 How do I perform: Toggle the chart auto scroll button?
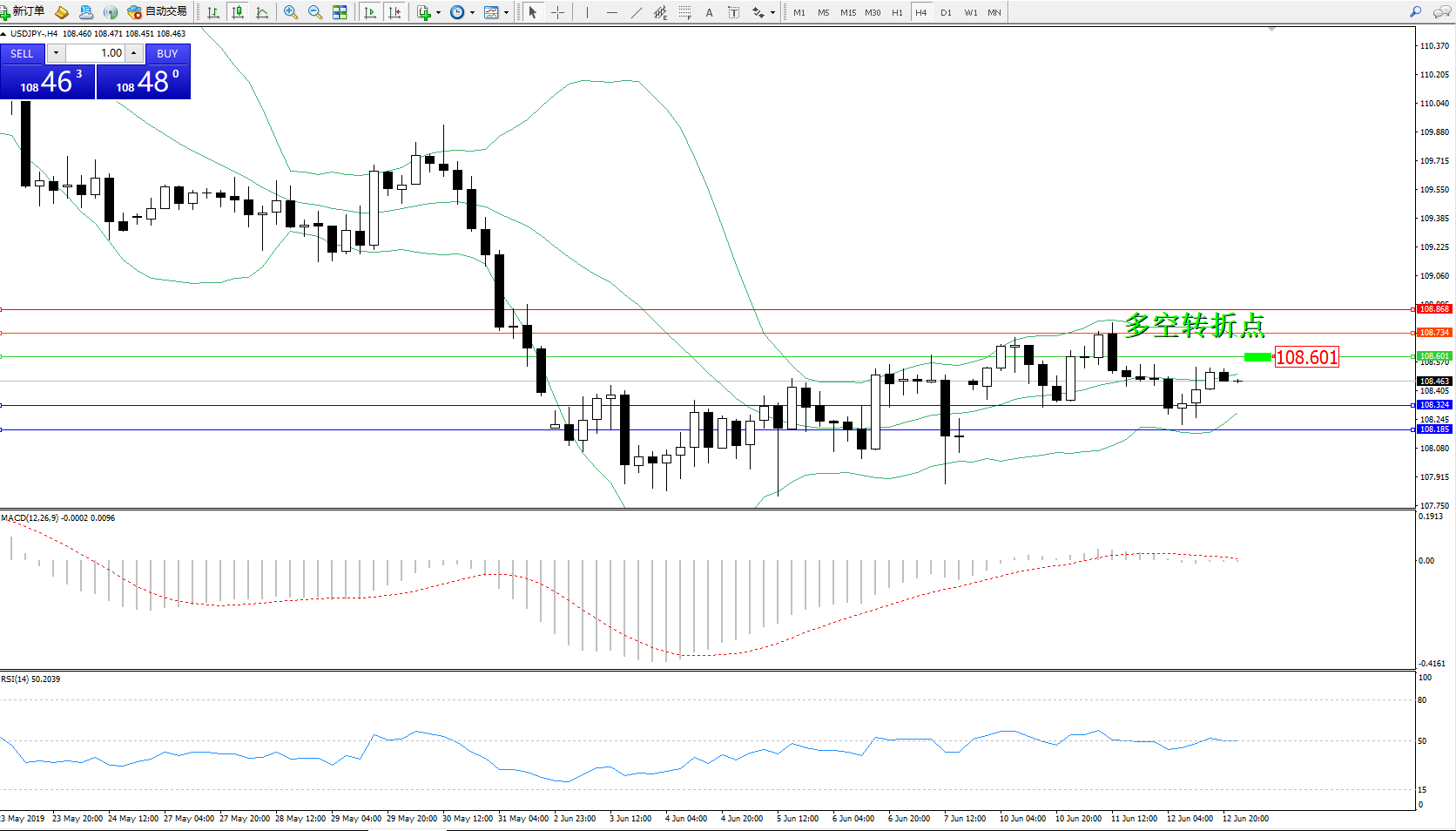tap(370, 12)
